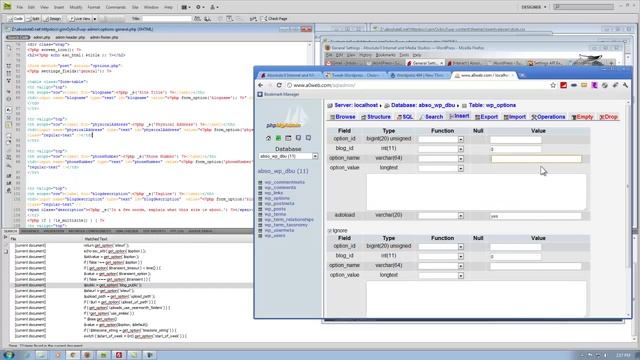Switch to the SQL tab
This screenshot has width=640, height=360.
tap(405, 117)
